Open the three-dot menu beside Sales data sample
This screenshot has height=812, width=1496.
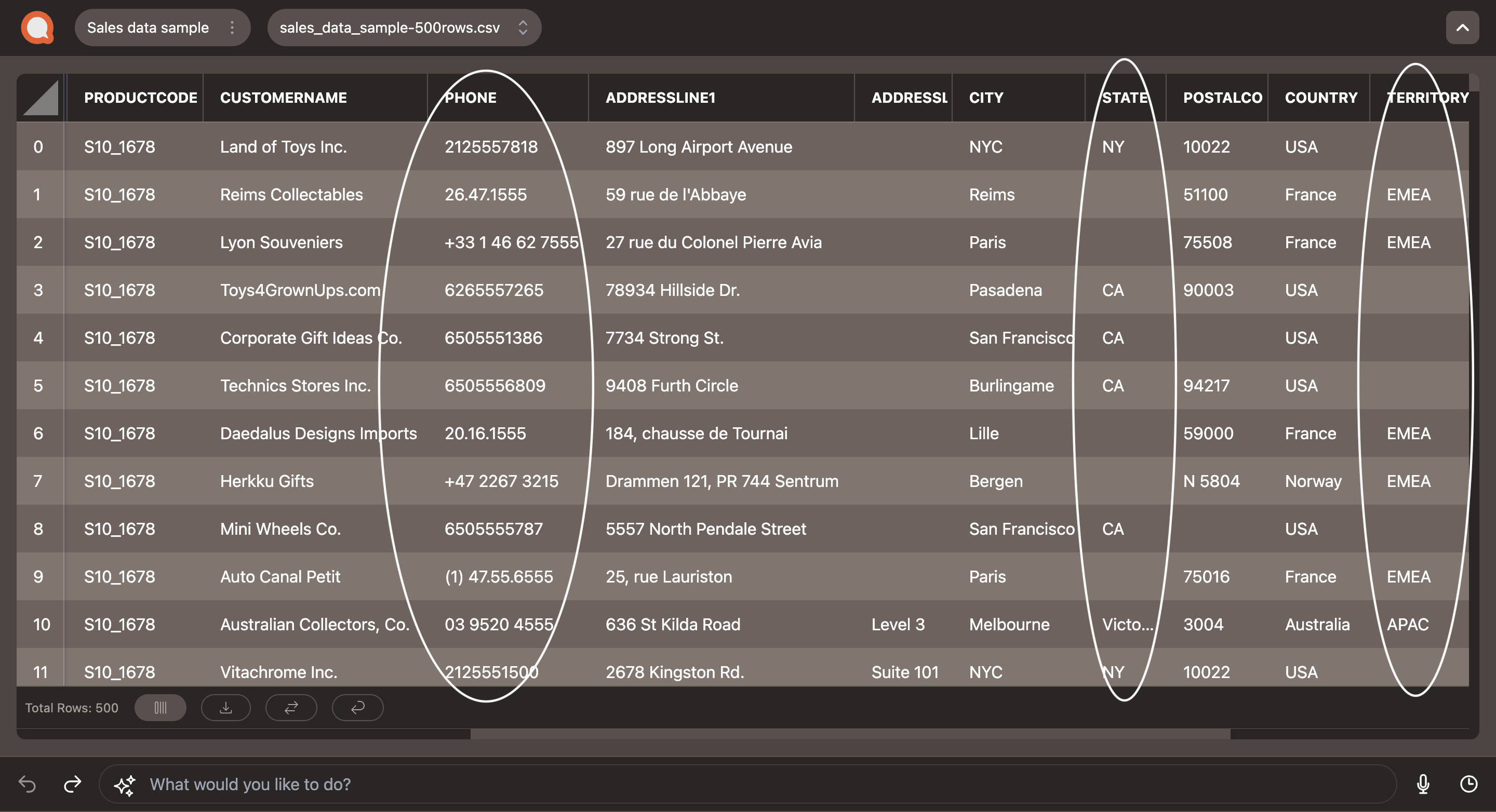232,28
